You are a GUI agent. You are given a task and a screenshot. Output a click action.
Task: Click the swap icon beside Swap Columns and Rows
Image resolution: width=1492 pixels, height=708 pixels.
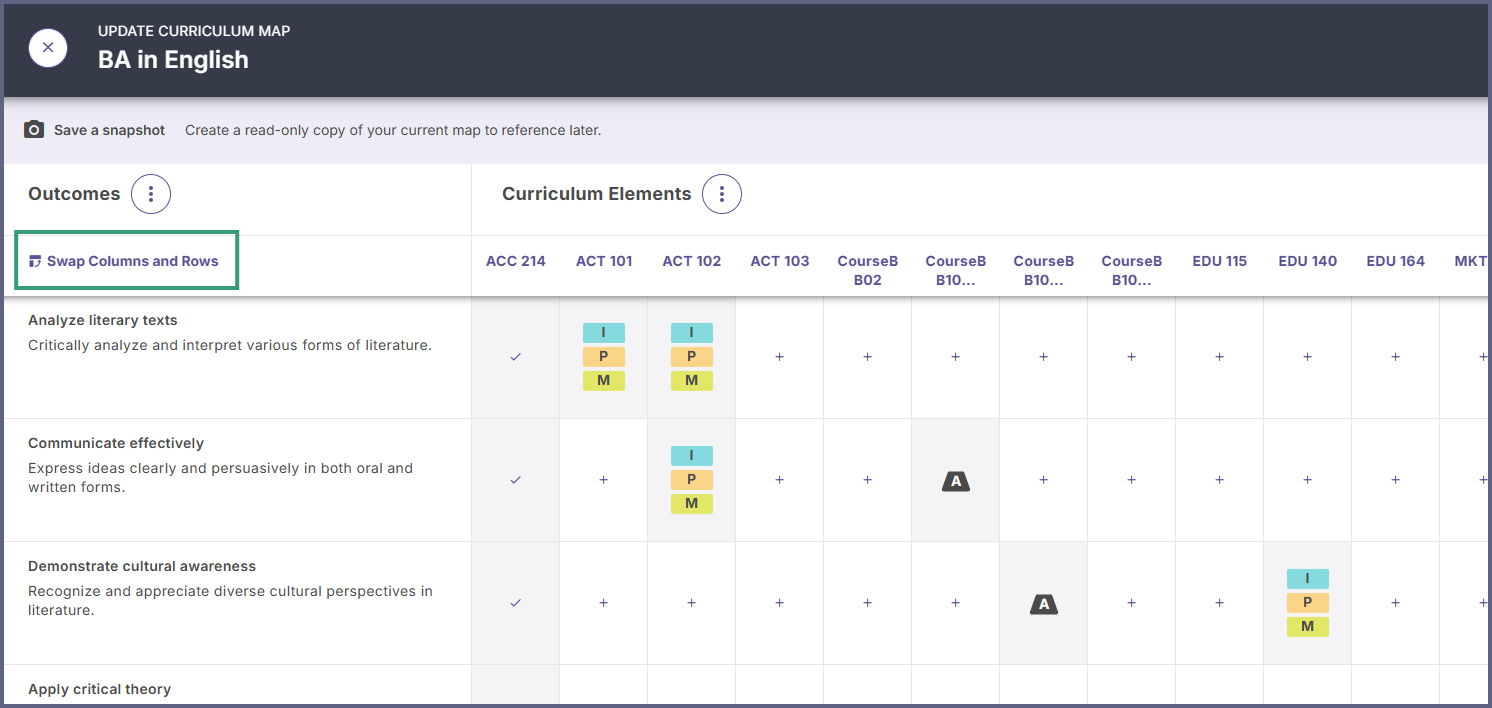(36, 262)
